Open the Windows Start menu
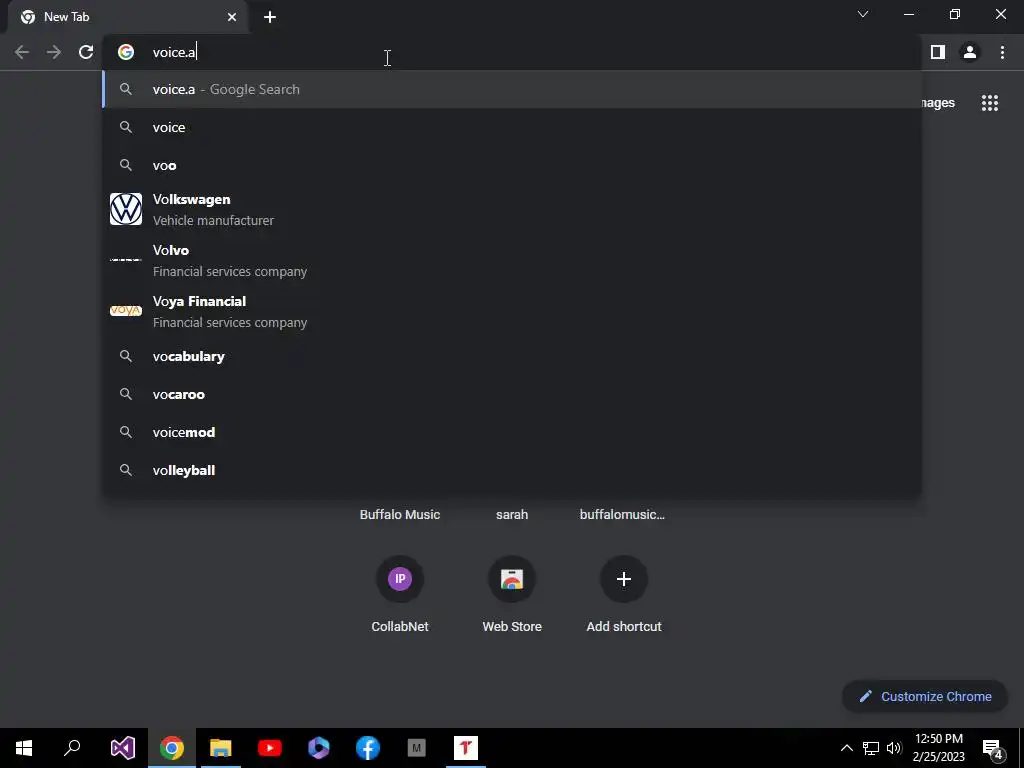1024x768 pixels. tap(24, 748)
